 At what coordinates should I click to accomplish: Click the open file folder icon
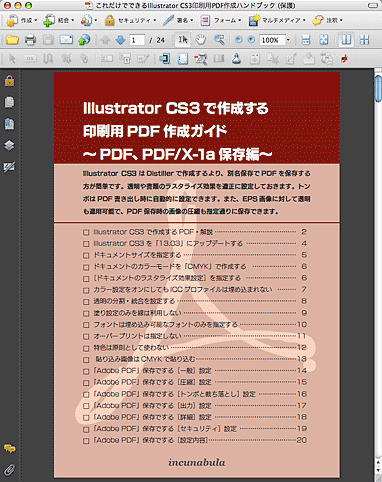coord(12,40)
